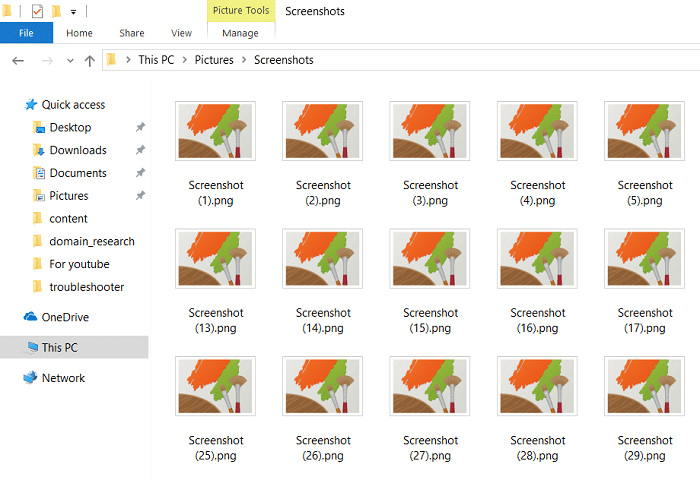Select the Screenshot (27).png file icon
Viewport: 700px width, 480px height.
[429, 386]
